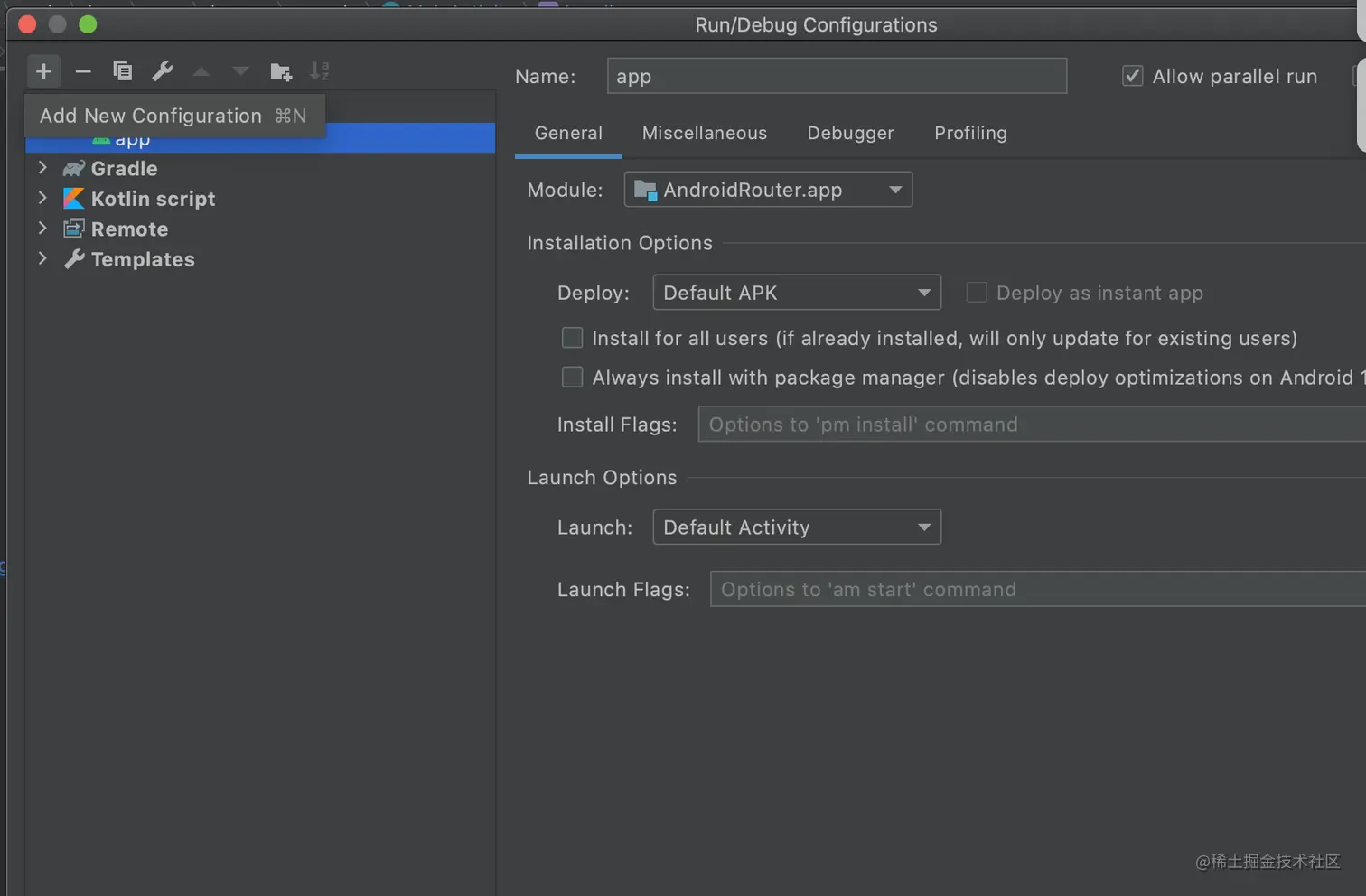This screenshot has width=1366, height=896.
Task: Open the Deploy Default APK dropdown
Action: tap(797, 293)
